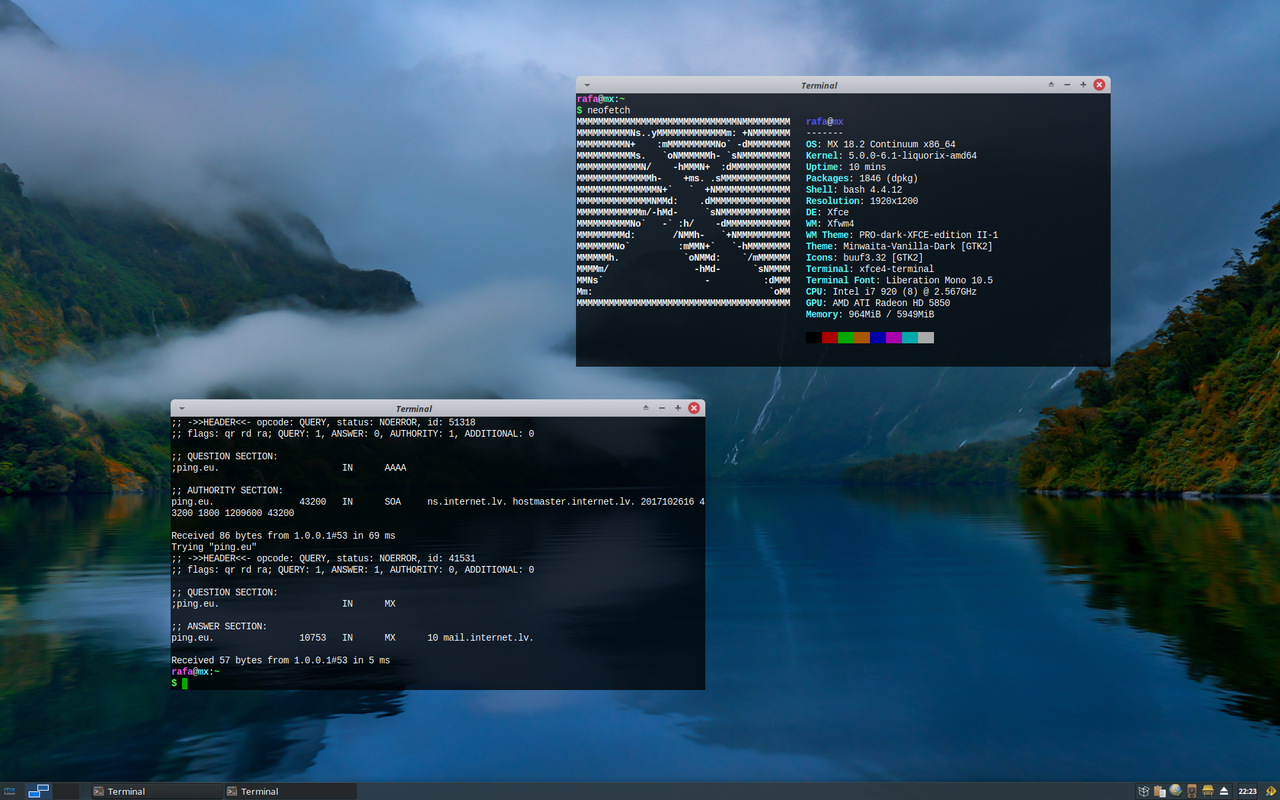
Task: Click the yellow logout sign panel icon
Action: tap(1271, 791)
